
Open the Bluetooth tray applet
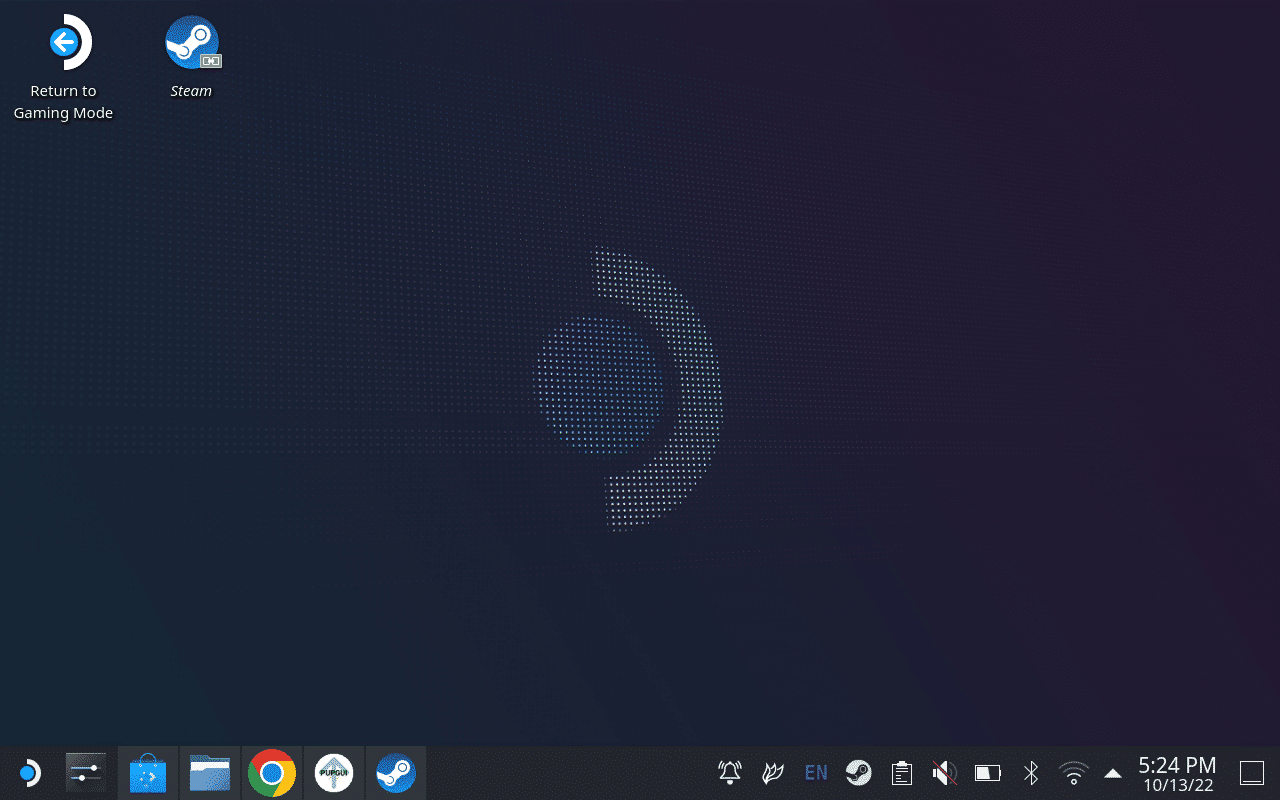click(1031, 773)
